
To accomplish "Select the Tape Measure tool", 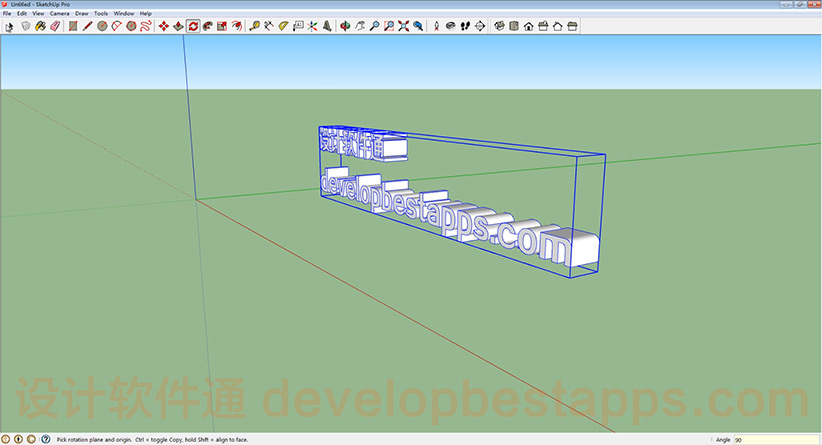I will tap(254, 26).
